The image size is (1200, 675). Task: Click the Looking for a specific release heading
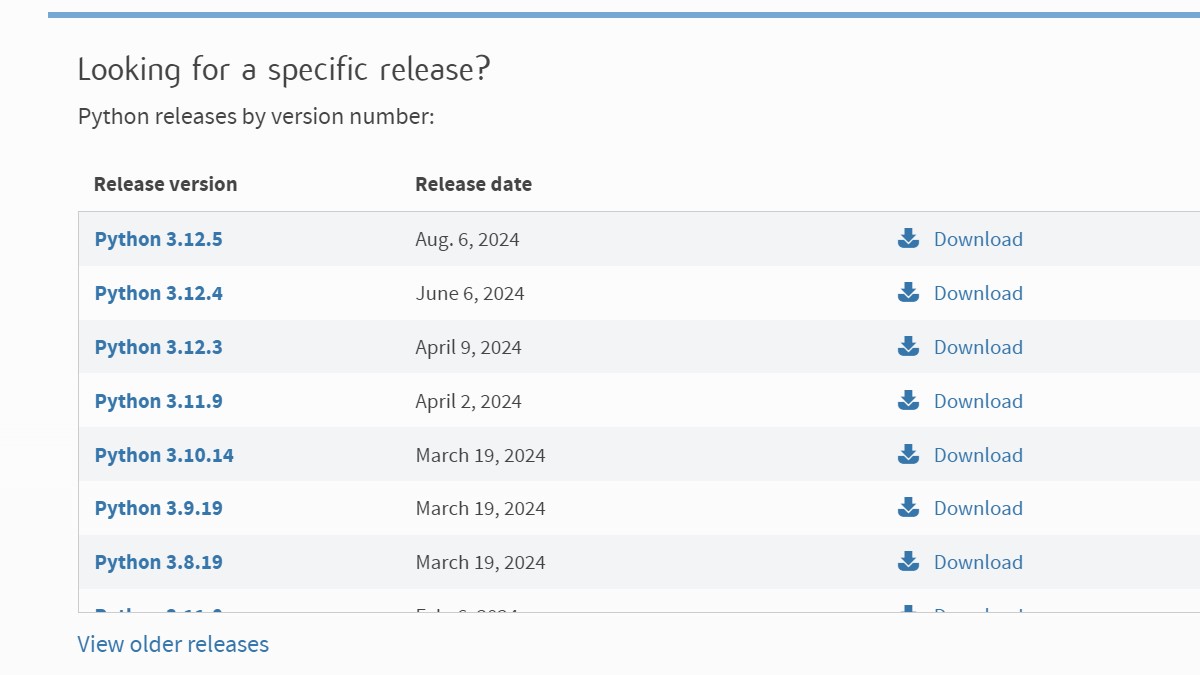[284, 70]
